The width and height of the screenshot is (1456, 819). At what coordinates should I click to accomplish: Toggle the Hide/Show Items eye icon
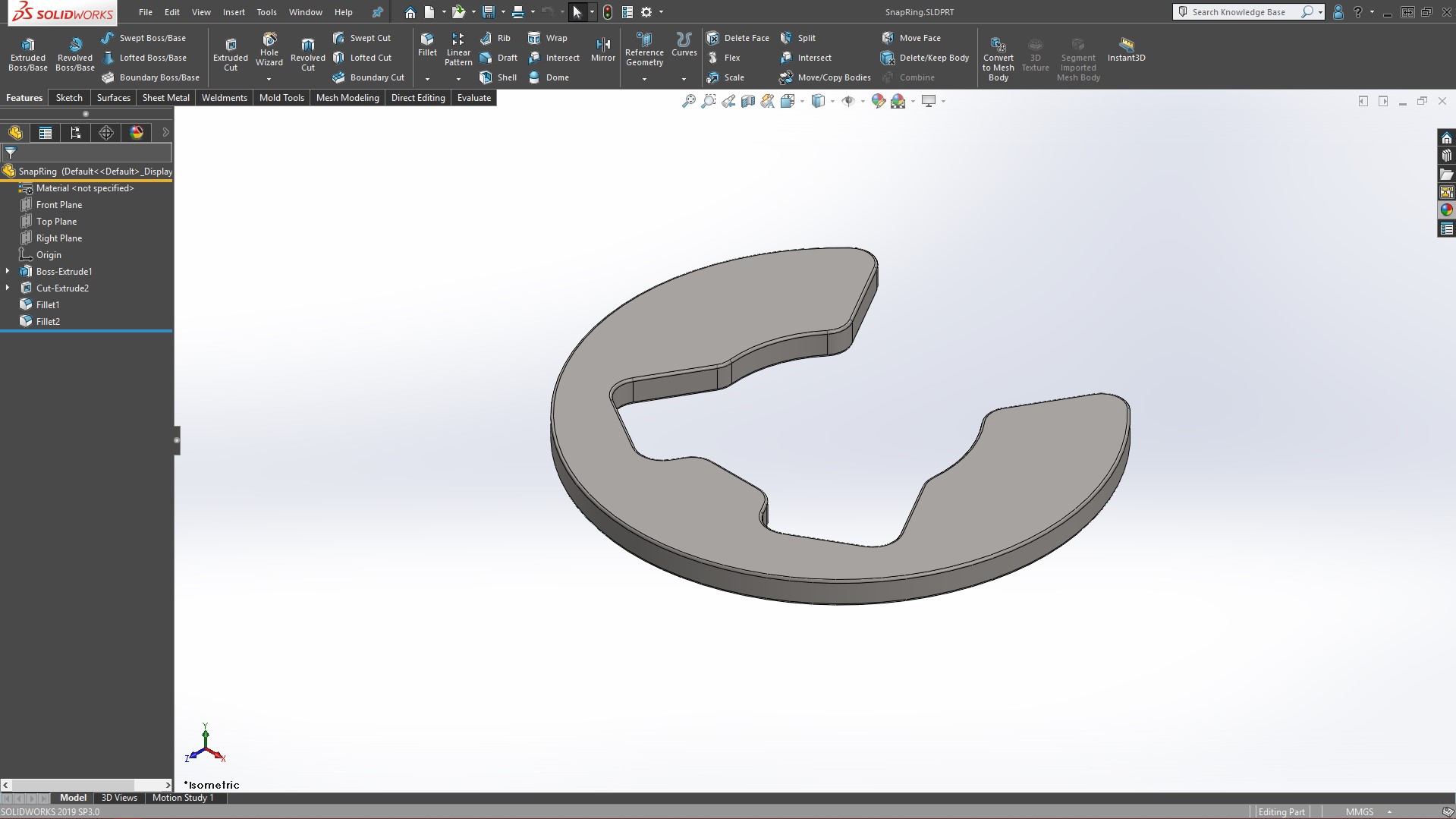(848, 101)
